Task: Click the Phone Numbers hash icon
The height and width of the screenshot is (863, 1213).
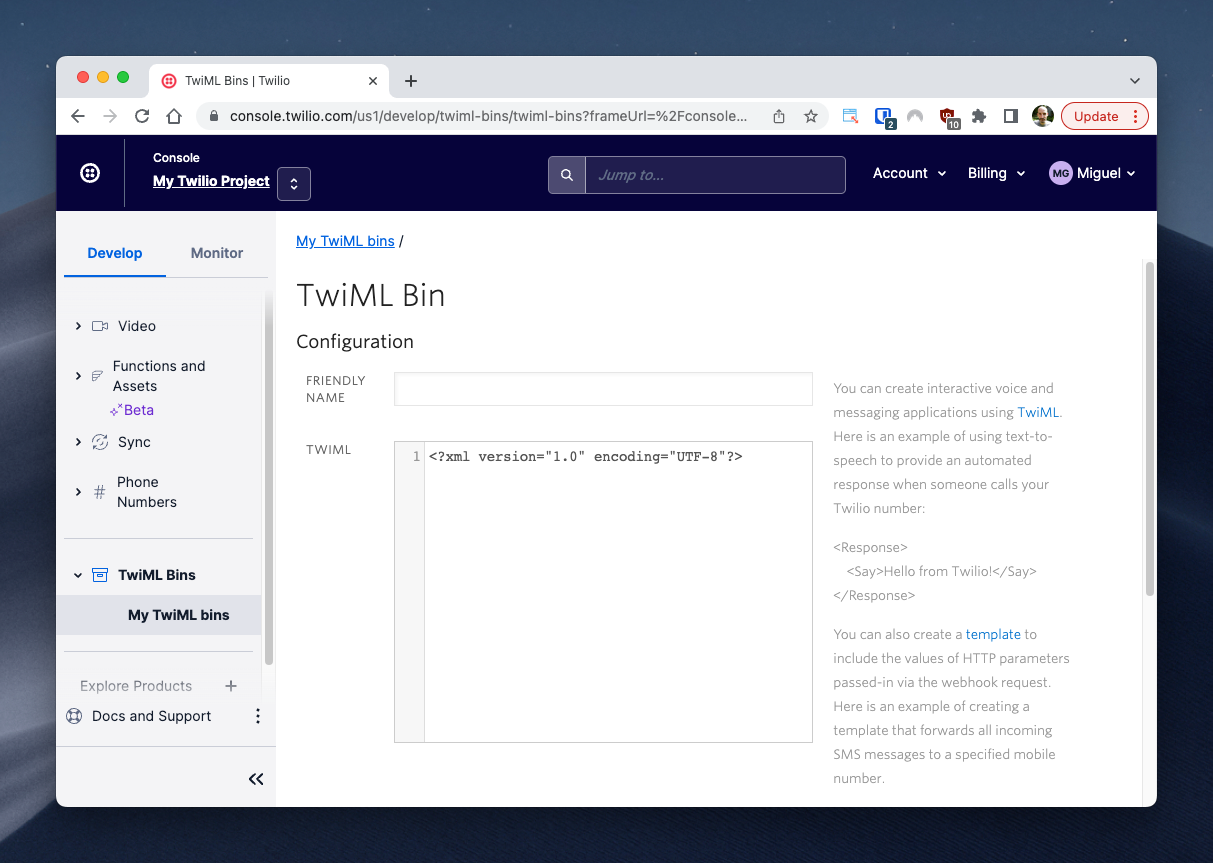Action: [99, 492]
